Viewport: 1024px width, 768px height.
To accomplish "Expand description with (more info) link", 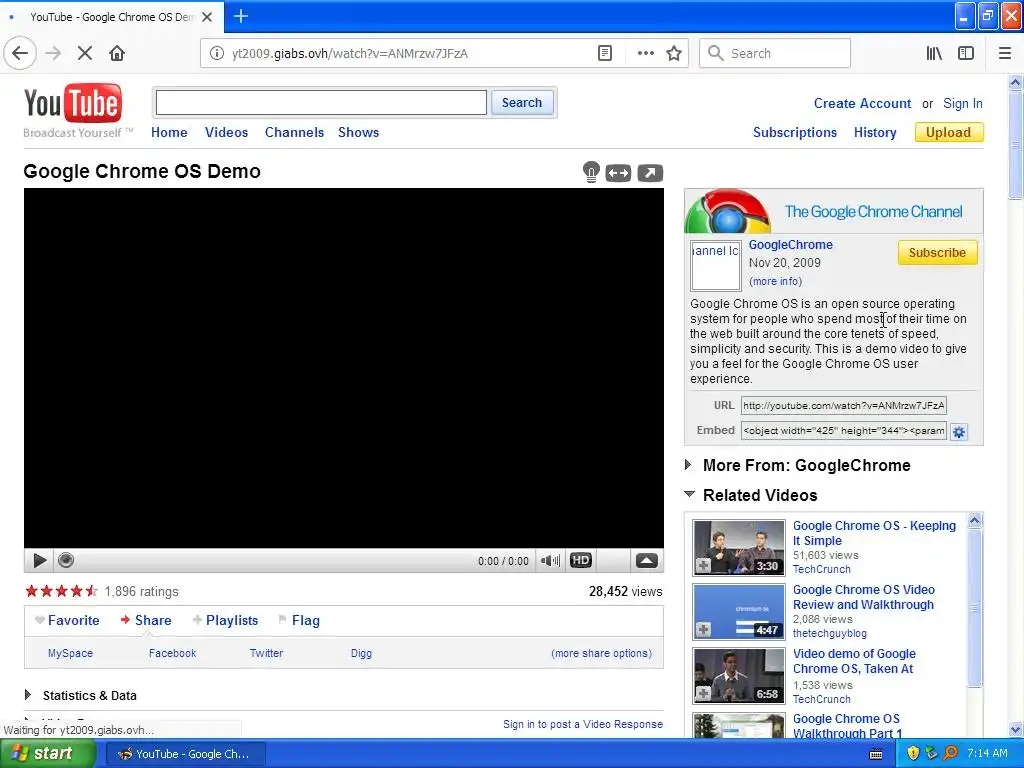I will (775, 281).
